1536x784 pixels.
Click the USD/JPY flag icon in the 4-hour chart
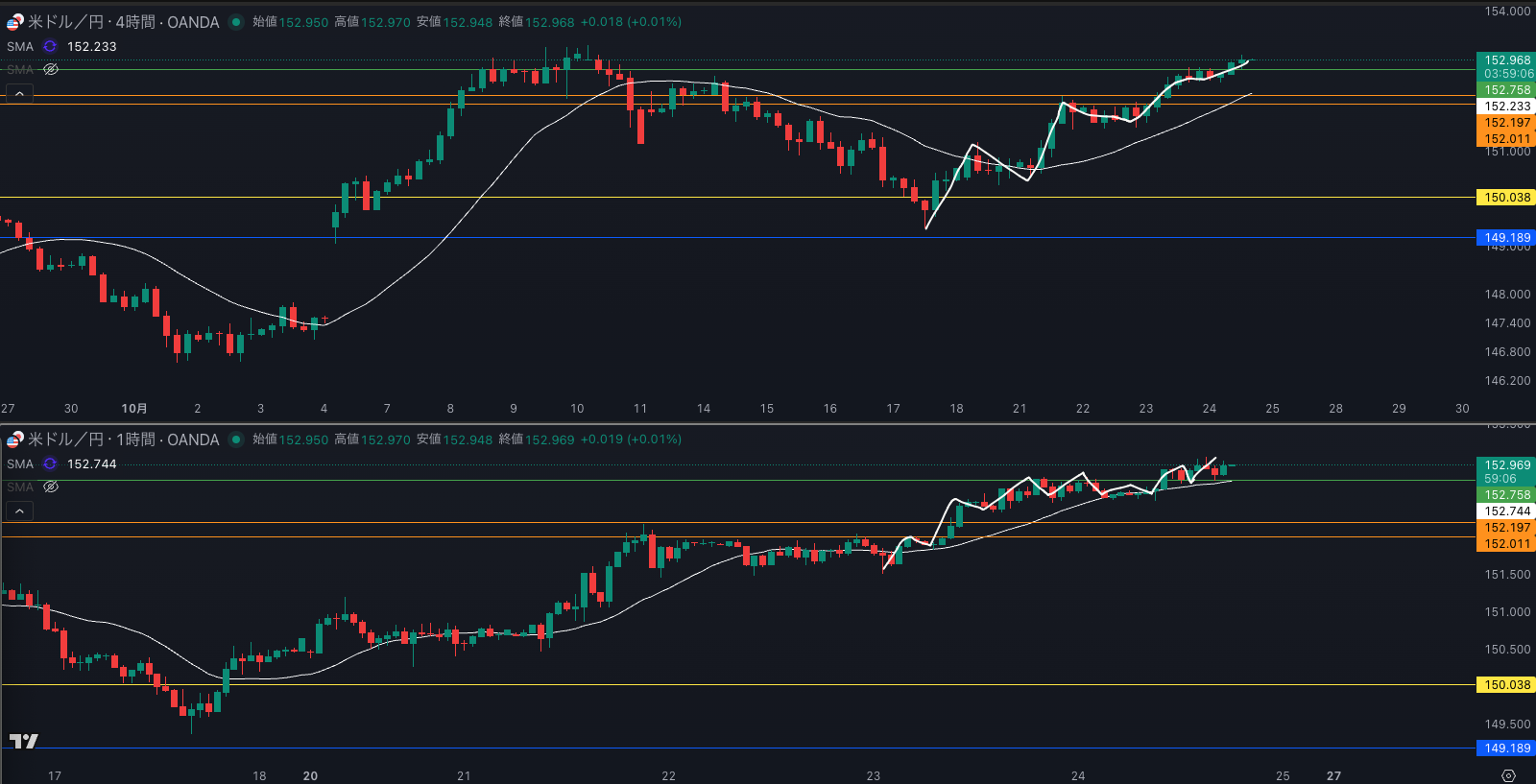(x=14, y=22)
